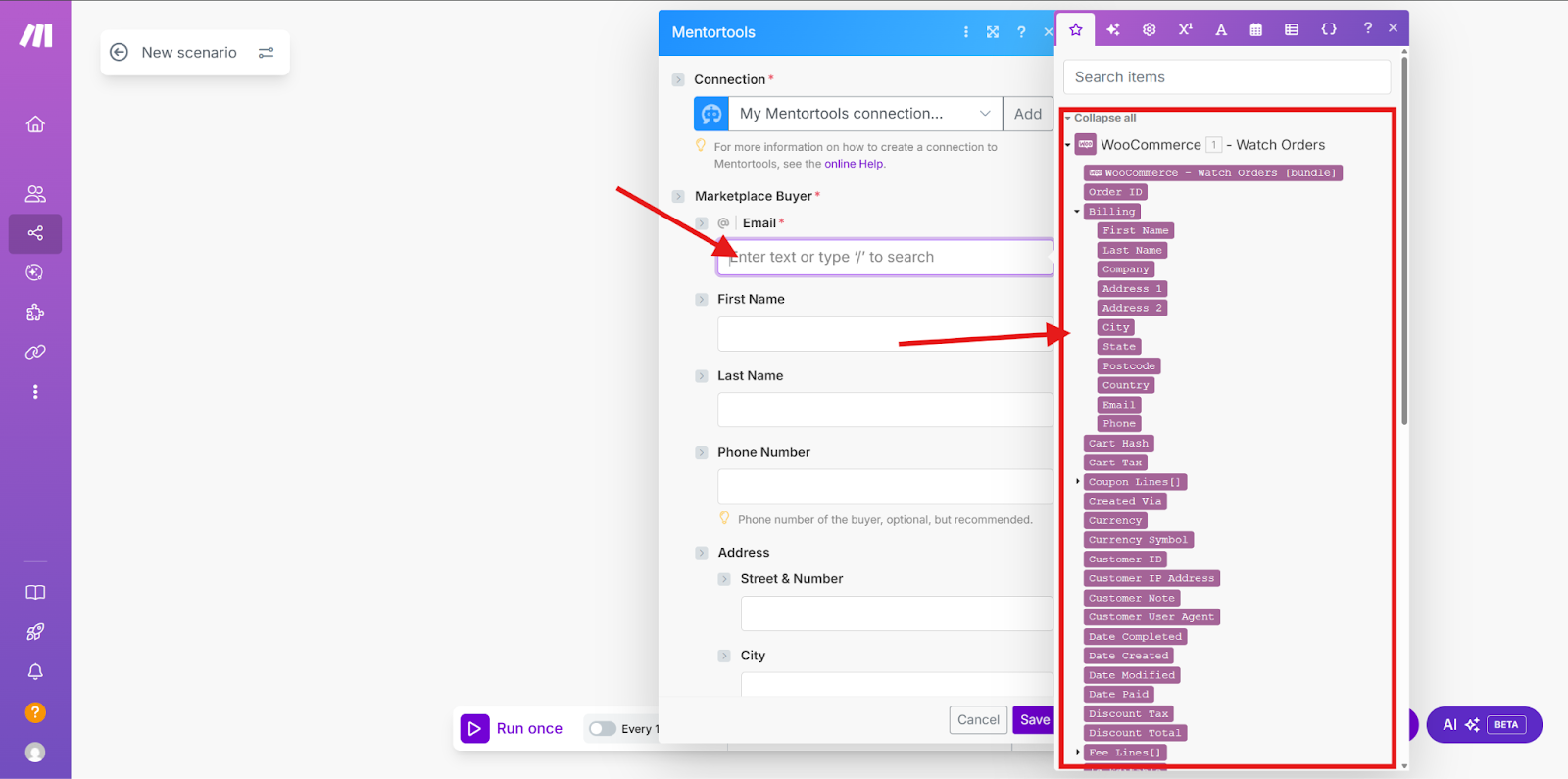Insert the Address 1 pill
The image size is (1568, 779).
click(x=1132, y=289)
